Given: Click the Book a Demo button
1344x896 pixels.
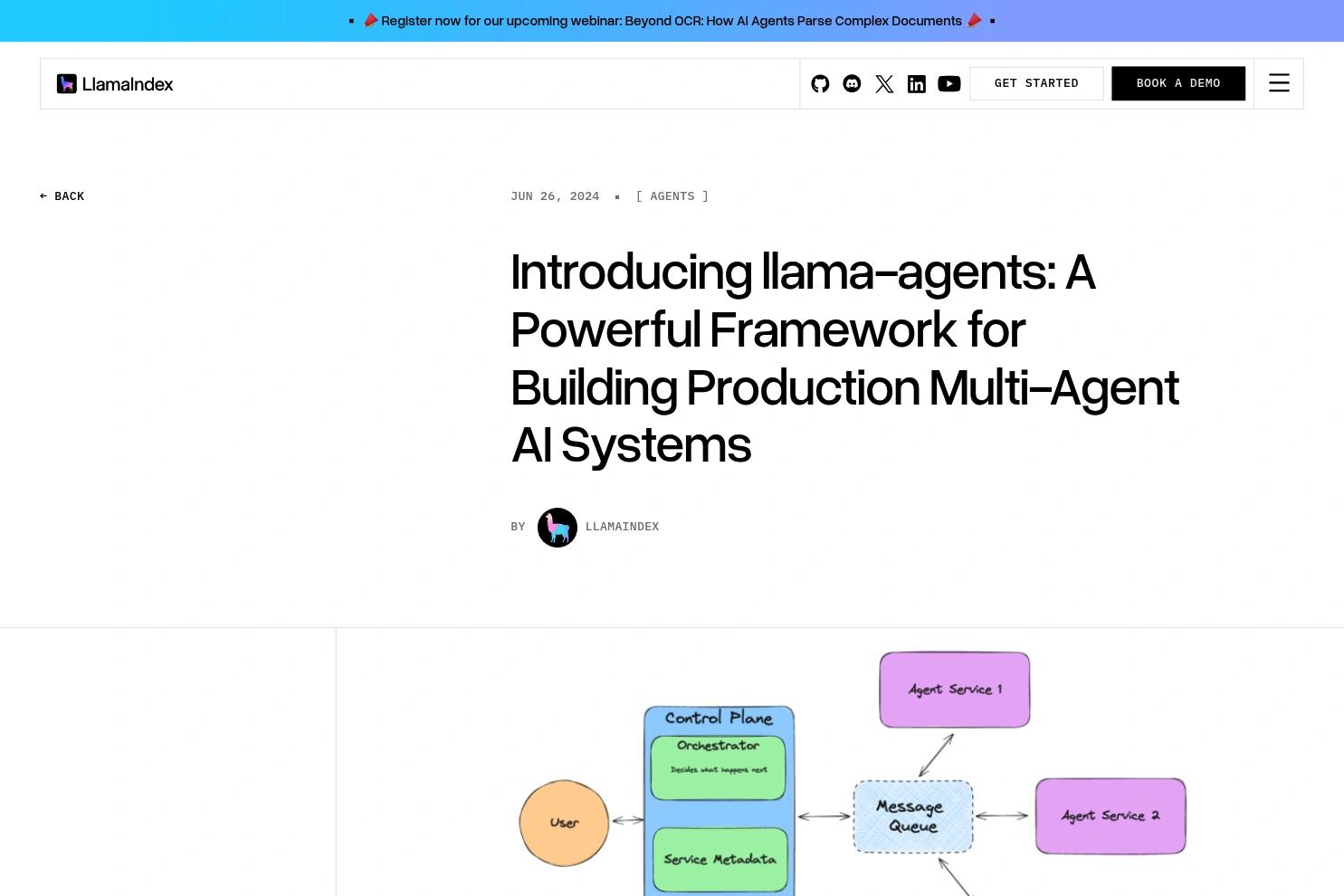Looking at the screenshot, I should 1178,83.
